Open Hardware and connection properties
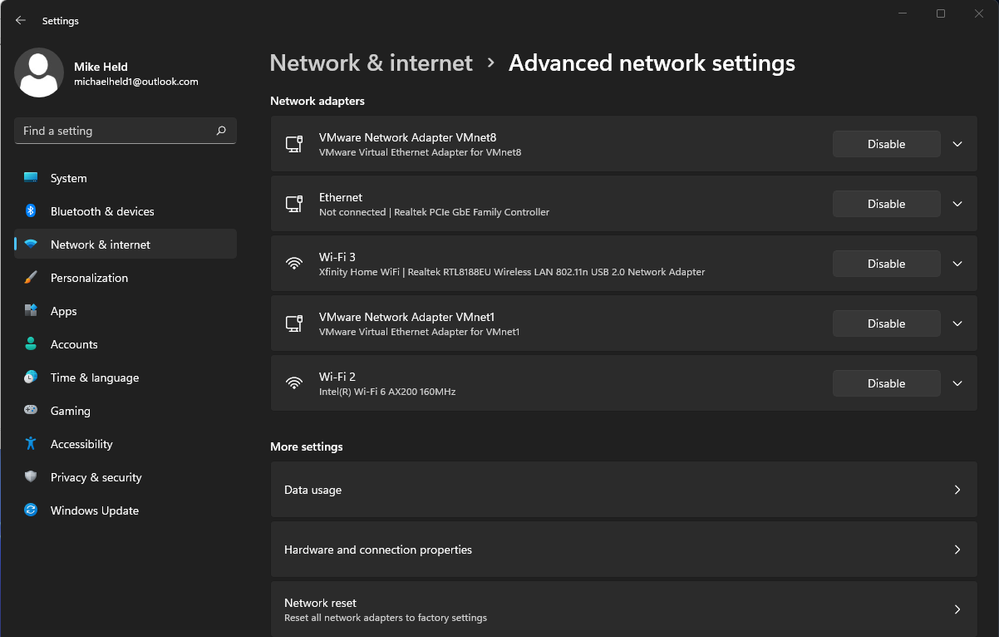 (624, 550)
